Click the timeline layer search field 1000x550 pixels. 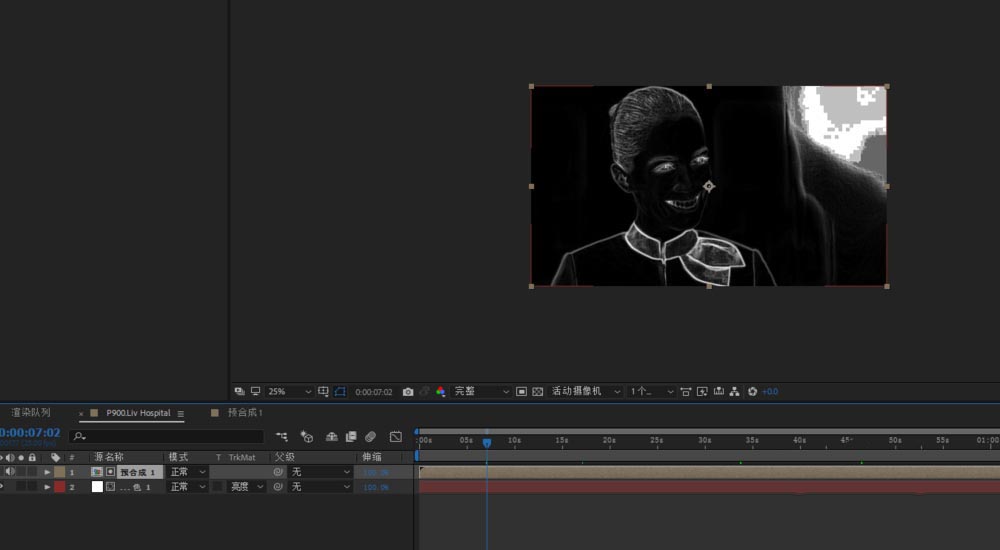[x=166, y=437]
